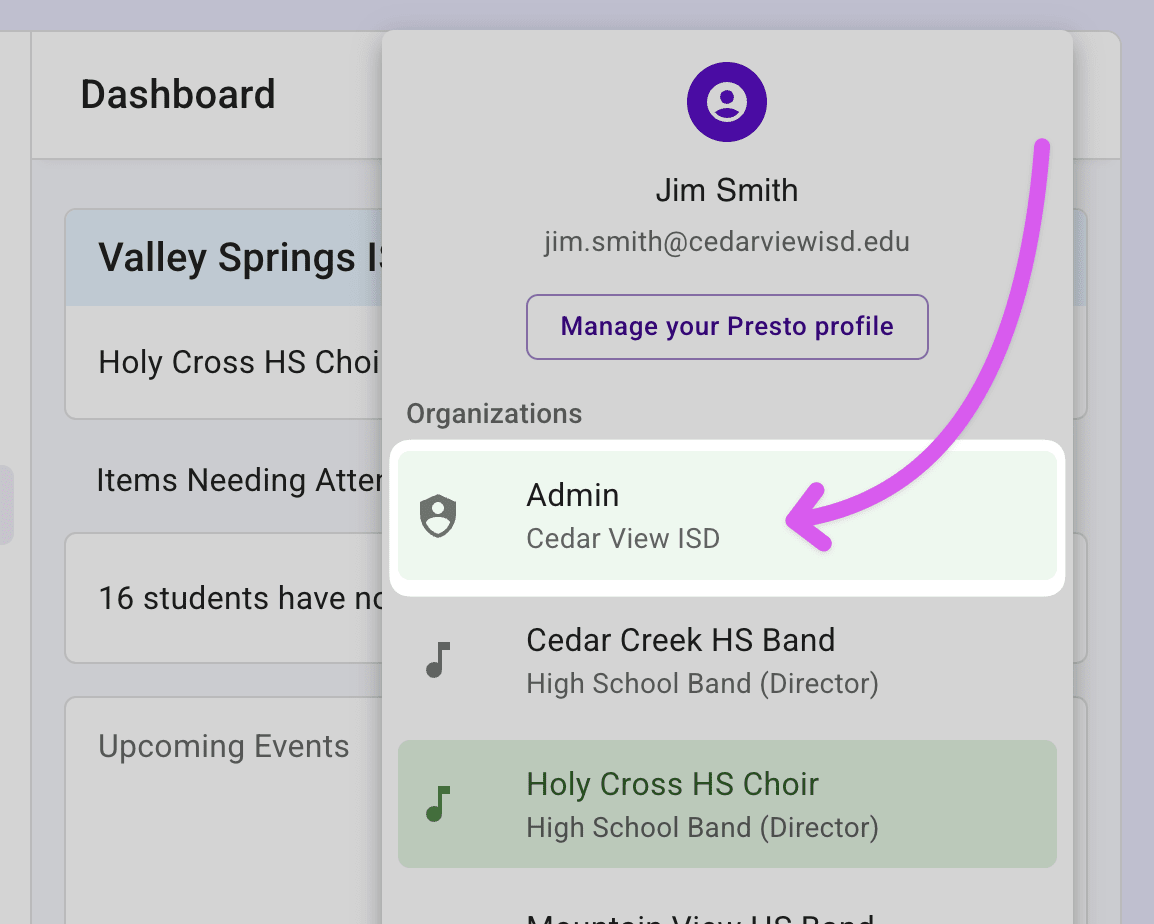Click the gray music note beside Cedar Creek HS Band

pyautogui.click(x=437, y=661)
